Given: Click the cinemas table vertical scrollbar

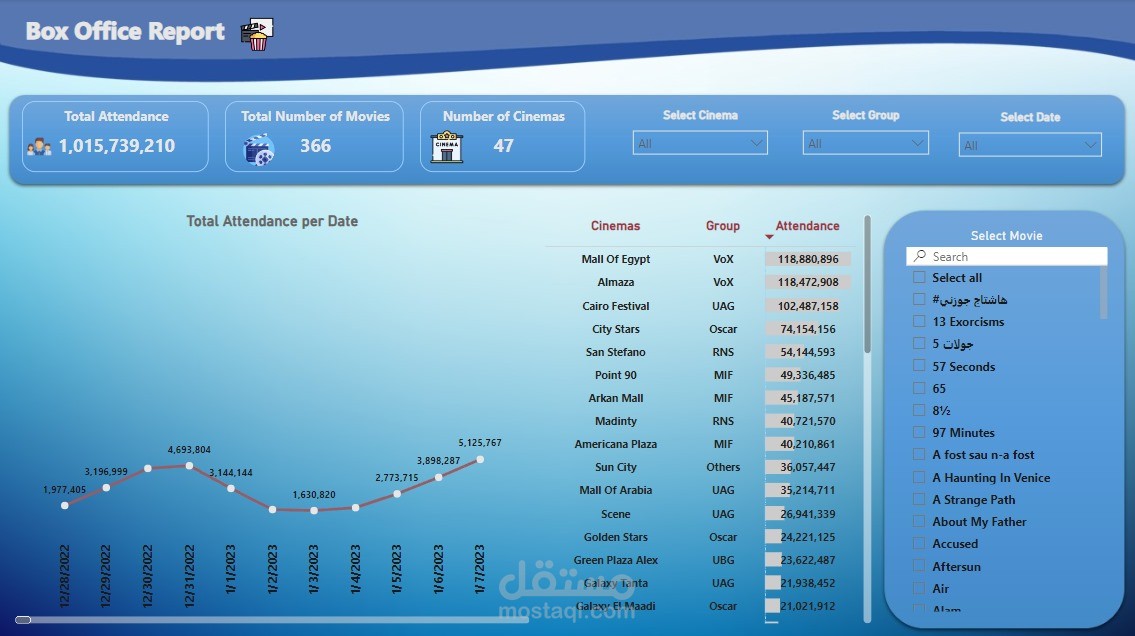Looking at the screenshot, I should click(x=867, y=284).
